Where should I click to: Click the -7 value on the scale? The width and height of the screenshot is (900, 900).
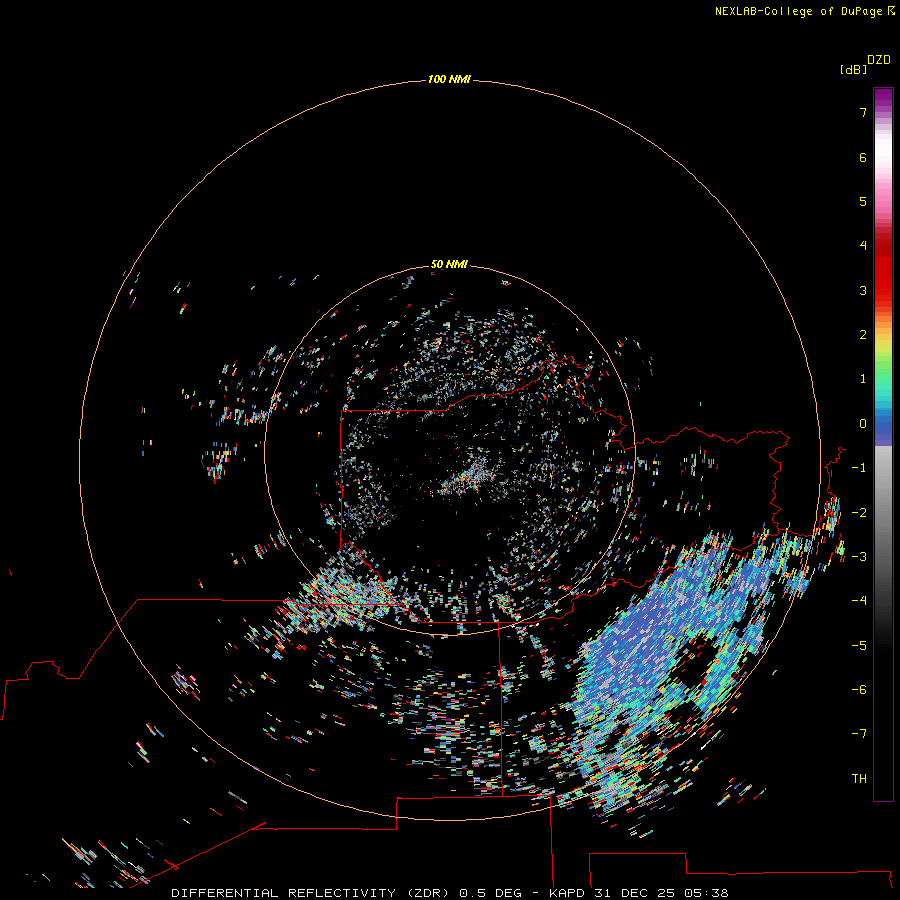coord(859,734)
